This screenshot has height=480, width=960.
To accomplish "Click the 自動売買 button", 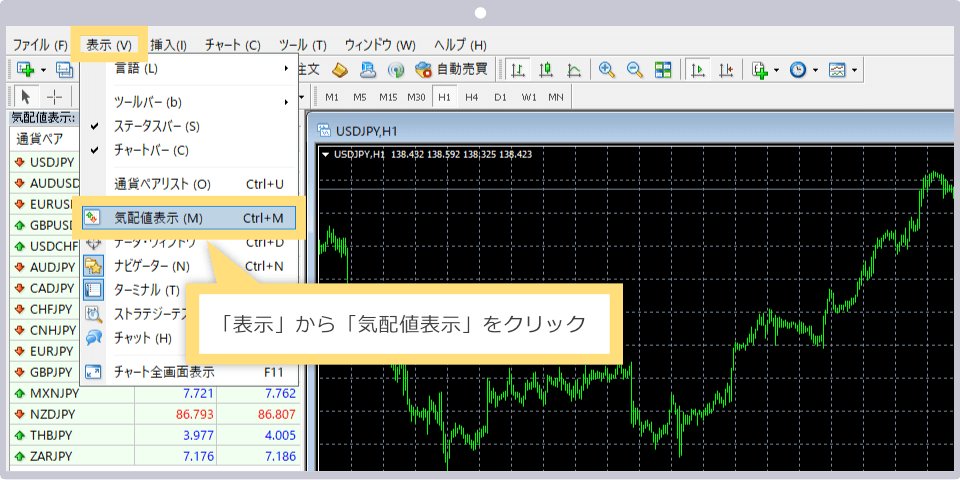I will tap(452, 70).
